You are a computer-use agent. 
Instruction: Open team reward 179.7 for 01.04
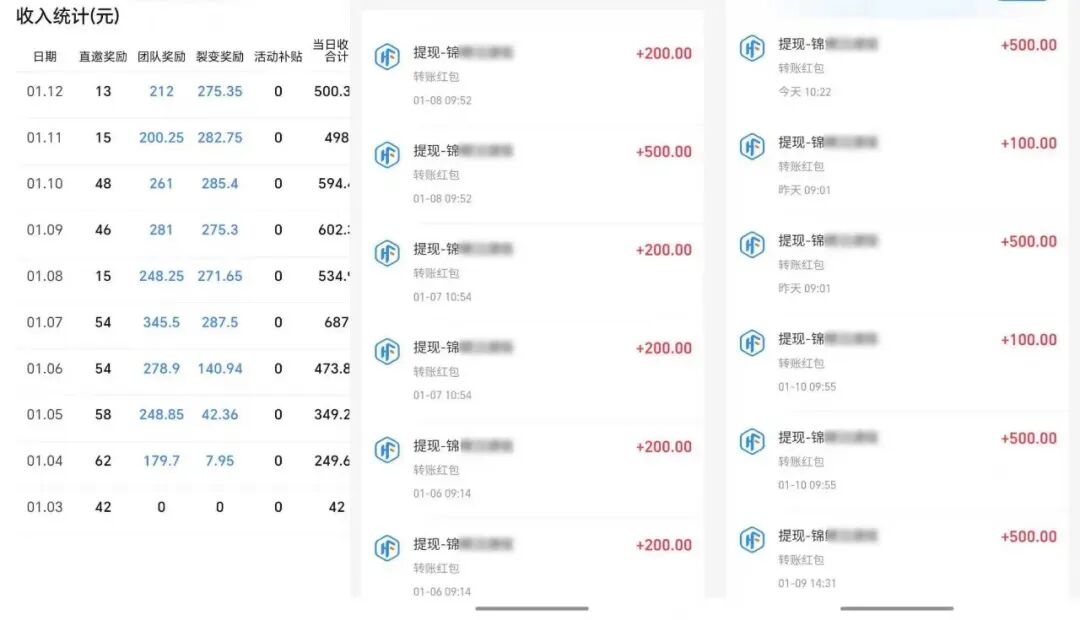pos(161,460)
